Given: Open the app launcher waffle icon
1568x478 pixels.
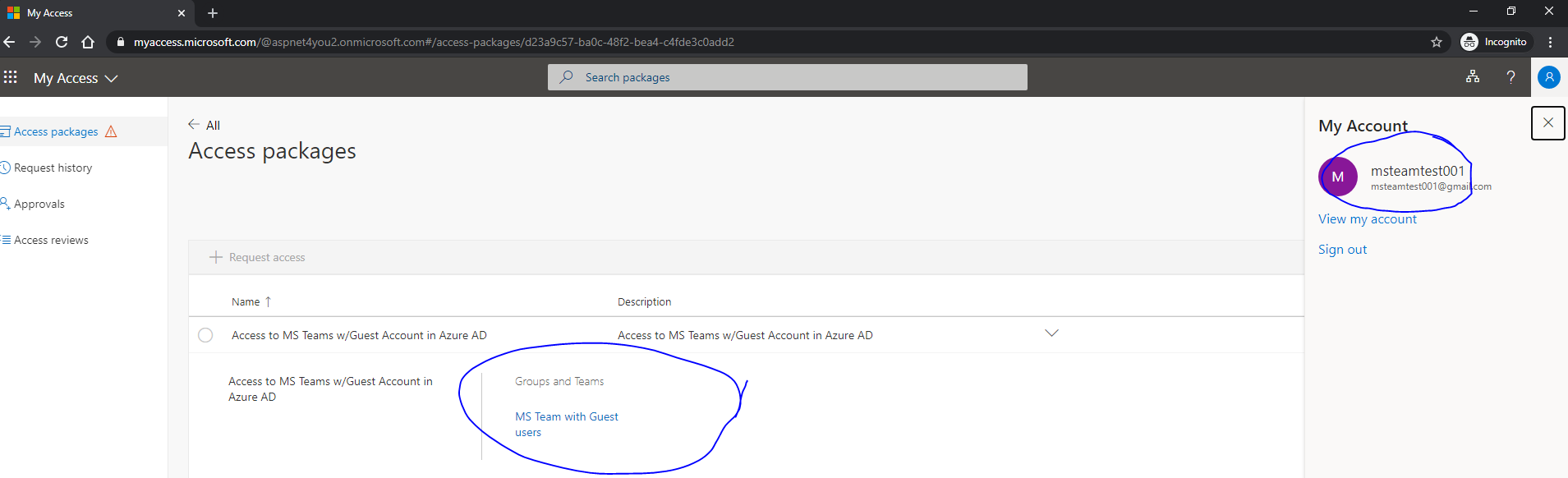Looking at the screenshot, I should point(11,77).
